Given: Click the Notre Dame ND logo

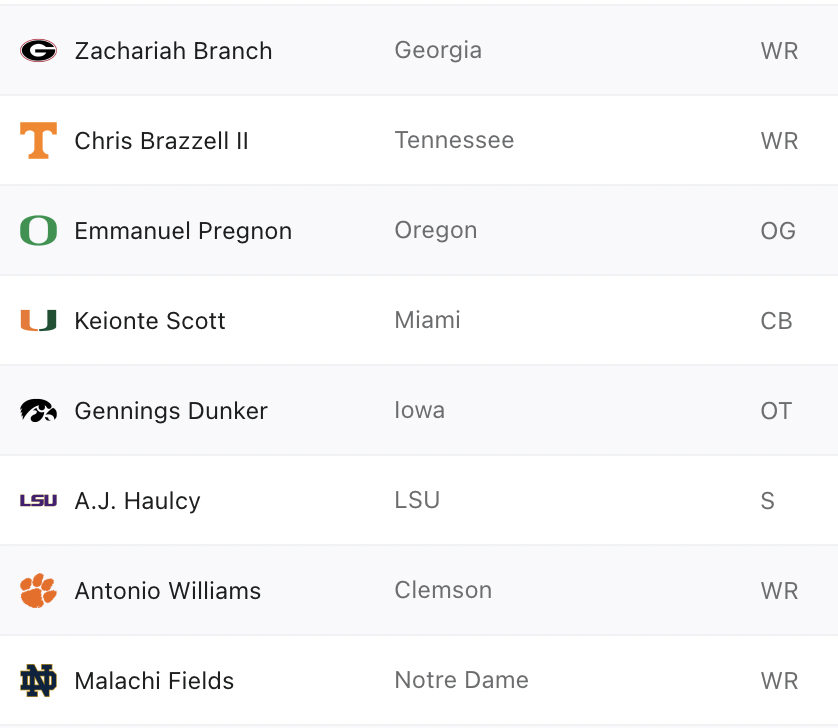Looking at the screenshot, I should (38, 681).
